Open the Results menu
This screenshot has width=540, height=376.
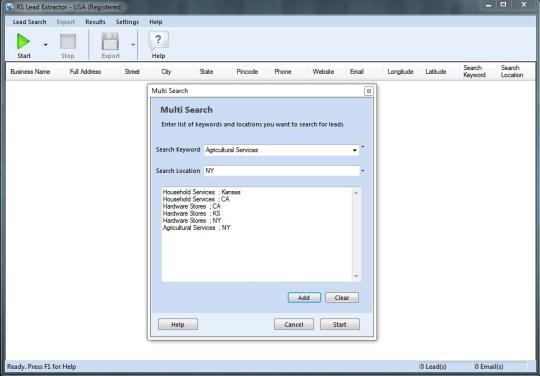(x=95, y=22)
